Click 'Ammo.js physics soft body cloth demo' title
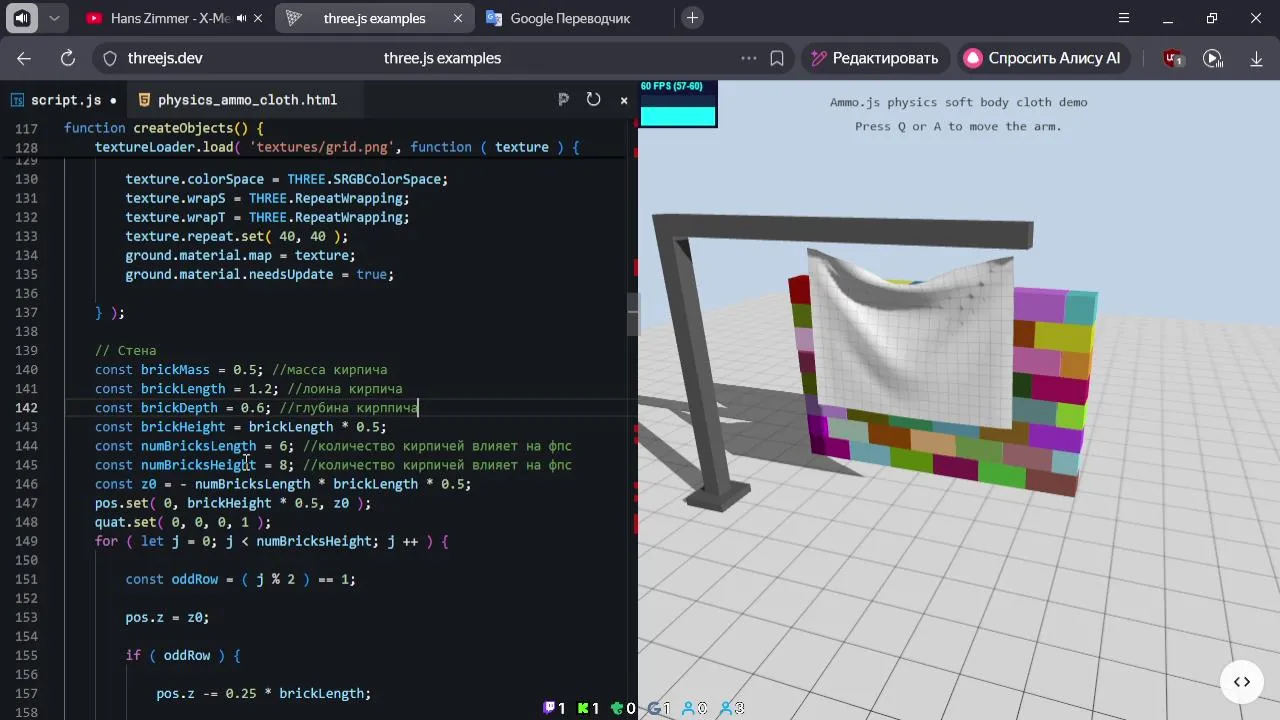The width and height of the screenshot is (1280, 720). (x=958, y=102)
